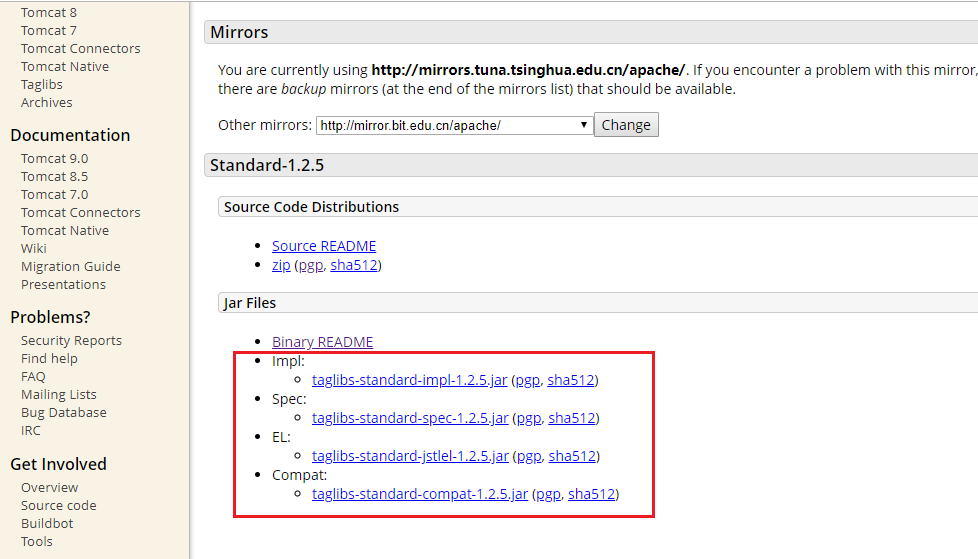Open Mailing Lists
The image size is (978, 559).
59,395
